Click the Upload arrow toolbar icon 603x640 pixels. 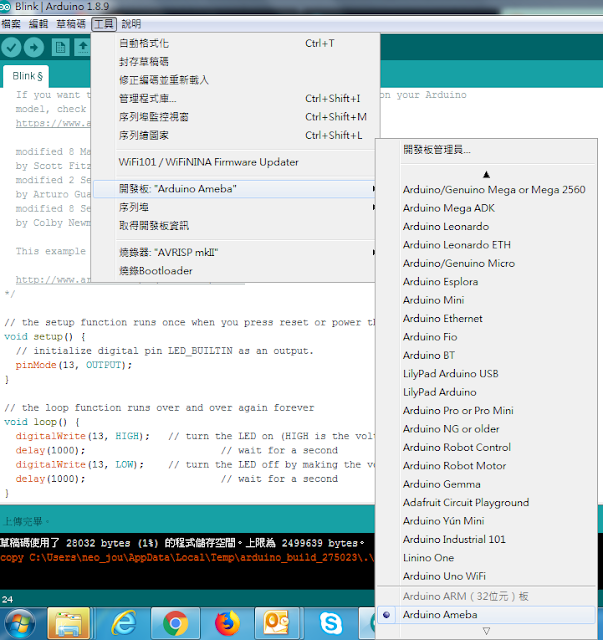(x=34, y=48)
